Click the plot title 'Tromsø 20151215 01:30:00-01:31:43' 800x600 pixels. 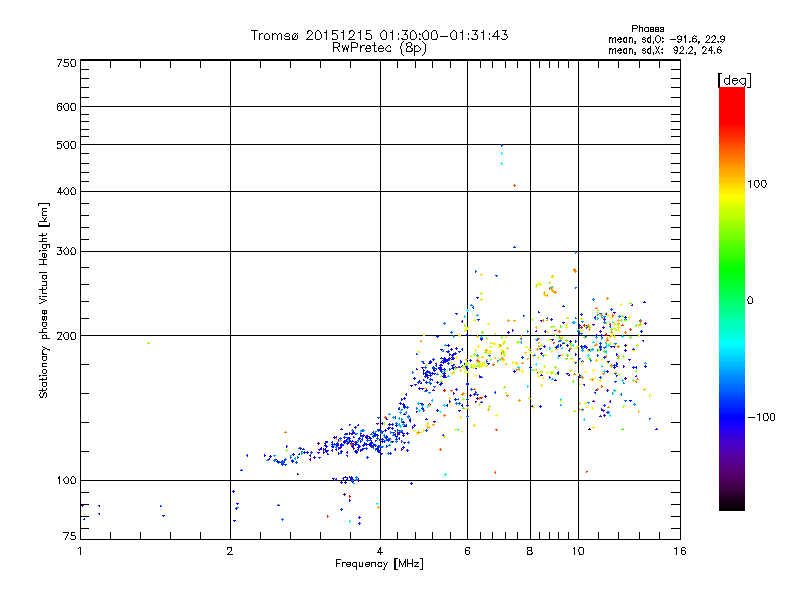tap(379, 35)
